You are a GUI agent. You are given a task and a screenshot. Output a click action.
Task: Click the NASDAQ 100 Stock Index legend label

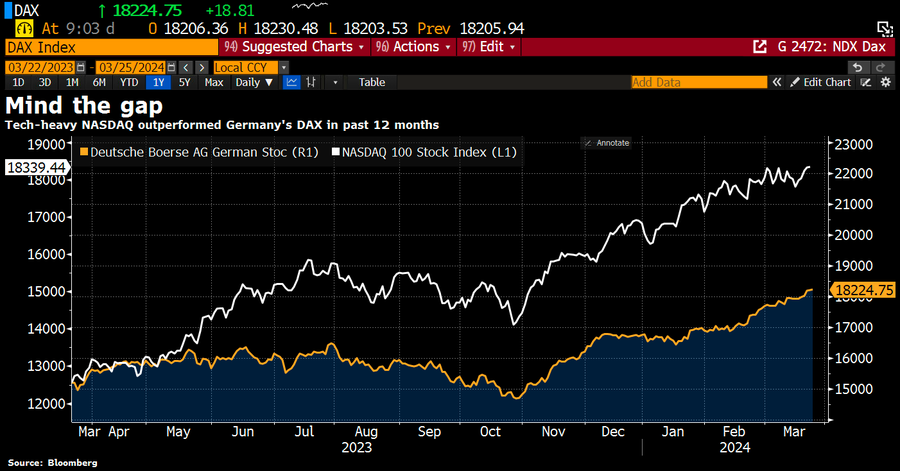(429, 153)
